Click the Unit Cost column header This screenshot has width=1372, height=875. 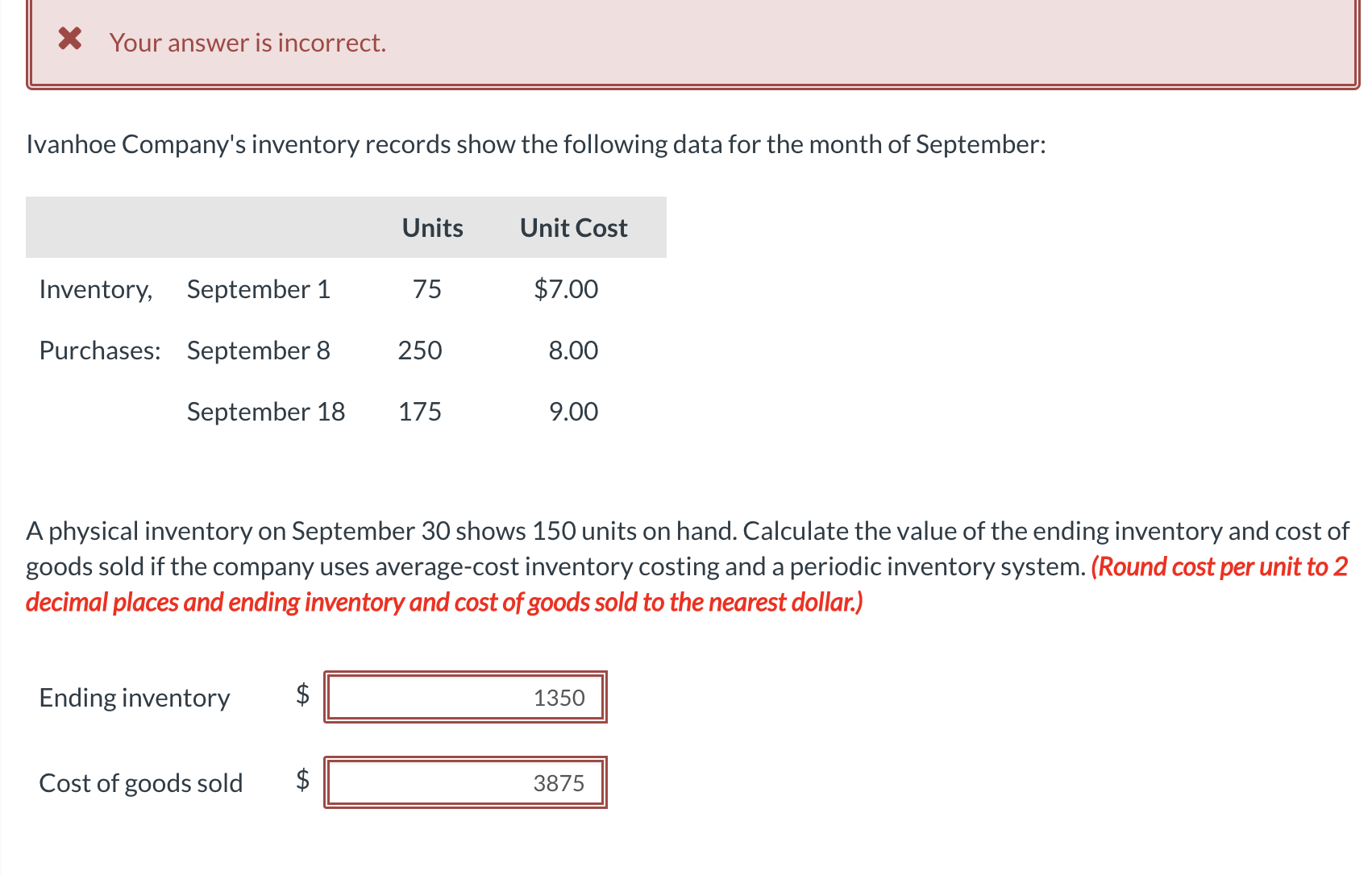pos(572,228)
